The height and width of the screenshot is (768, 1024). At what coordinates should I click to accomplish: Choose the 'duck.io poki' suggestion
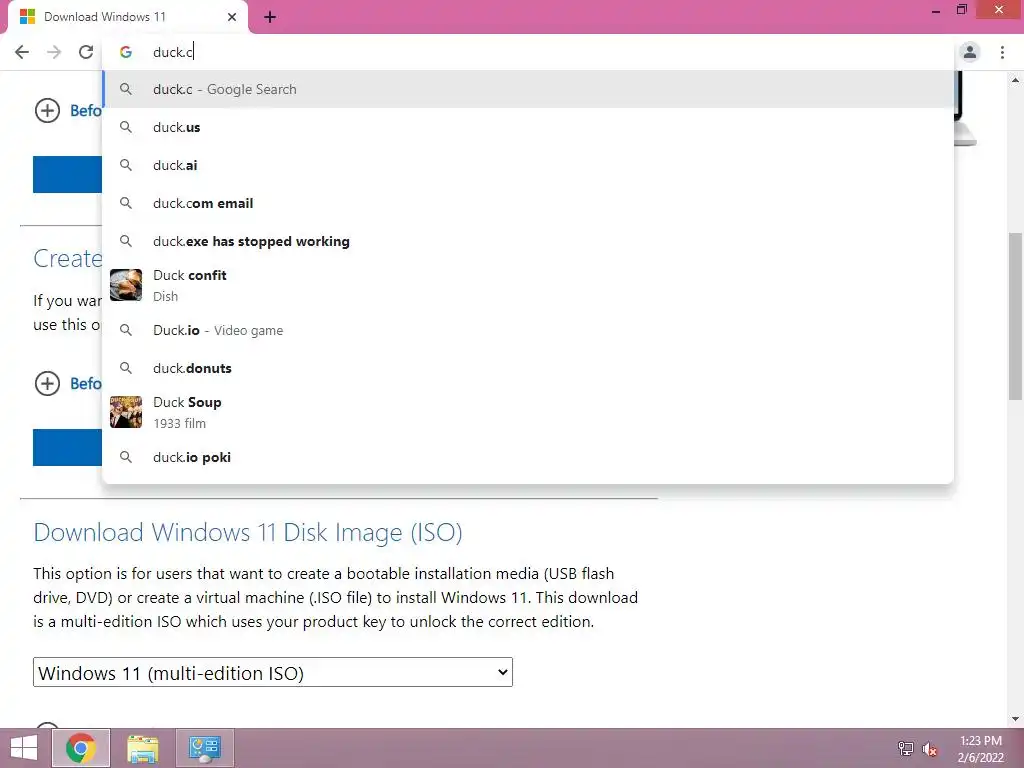tap(528, 457)
